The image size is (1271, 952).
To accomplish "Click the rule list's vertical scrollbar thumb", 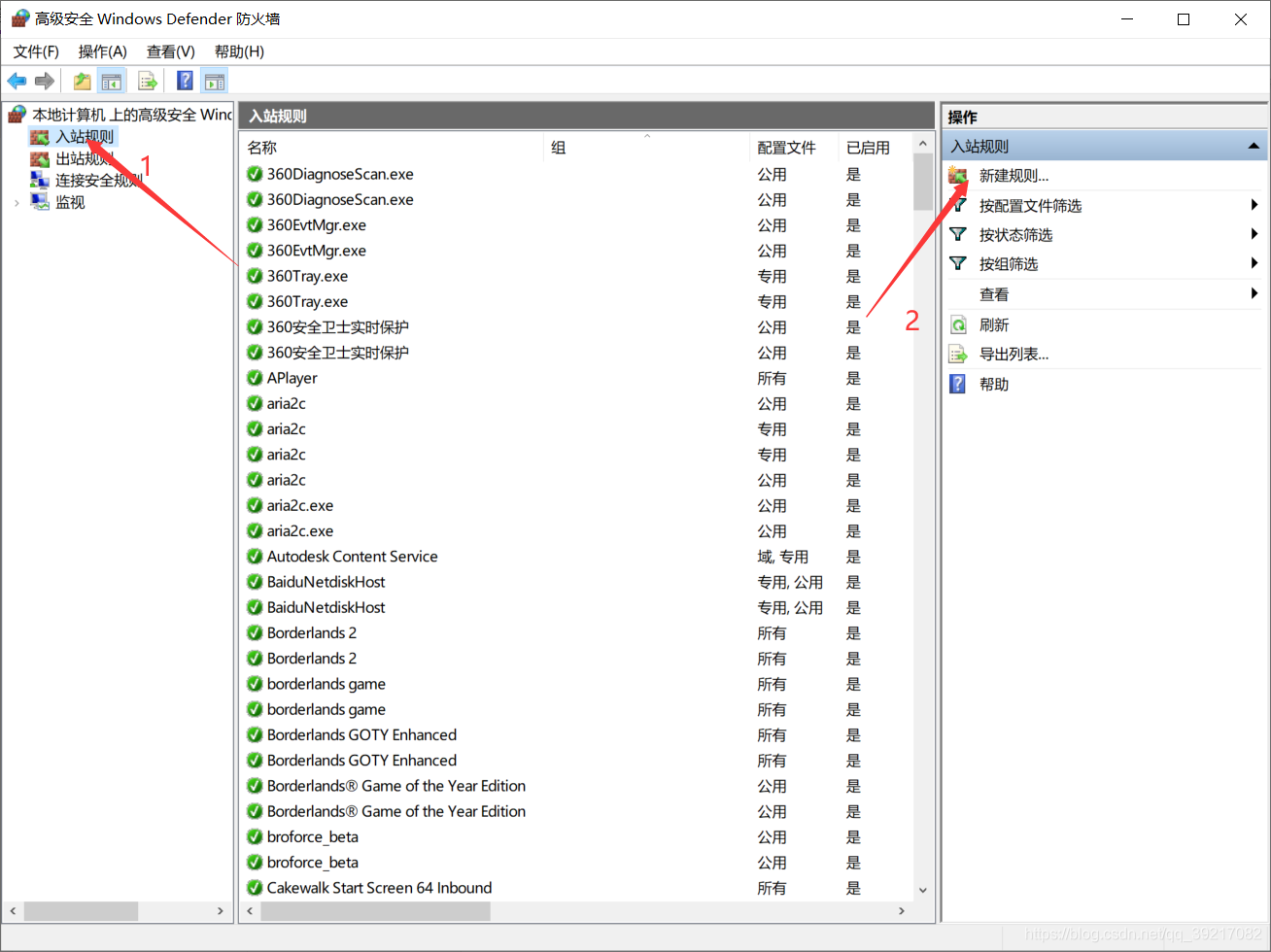I will [923, 182].
